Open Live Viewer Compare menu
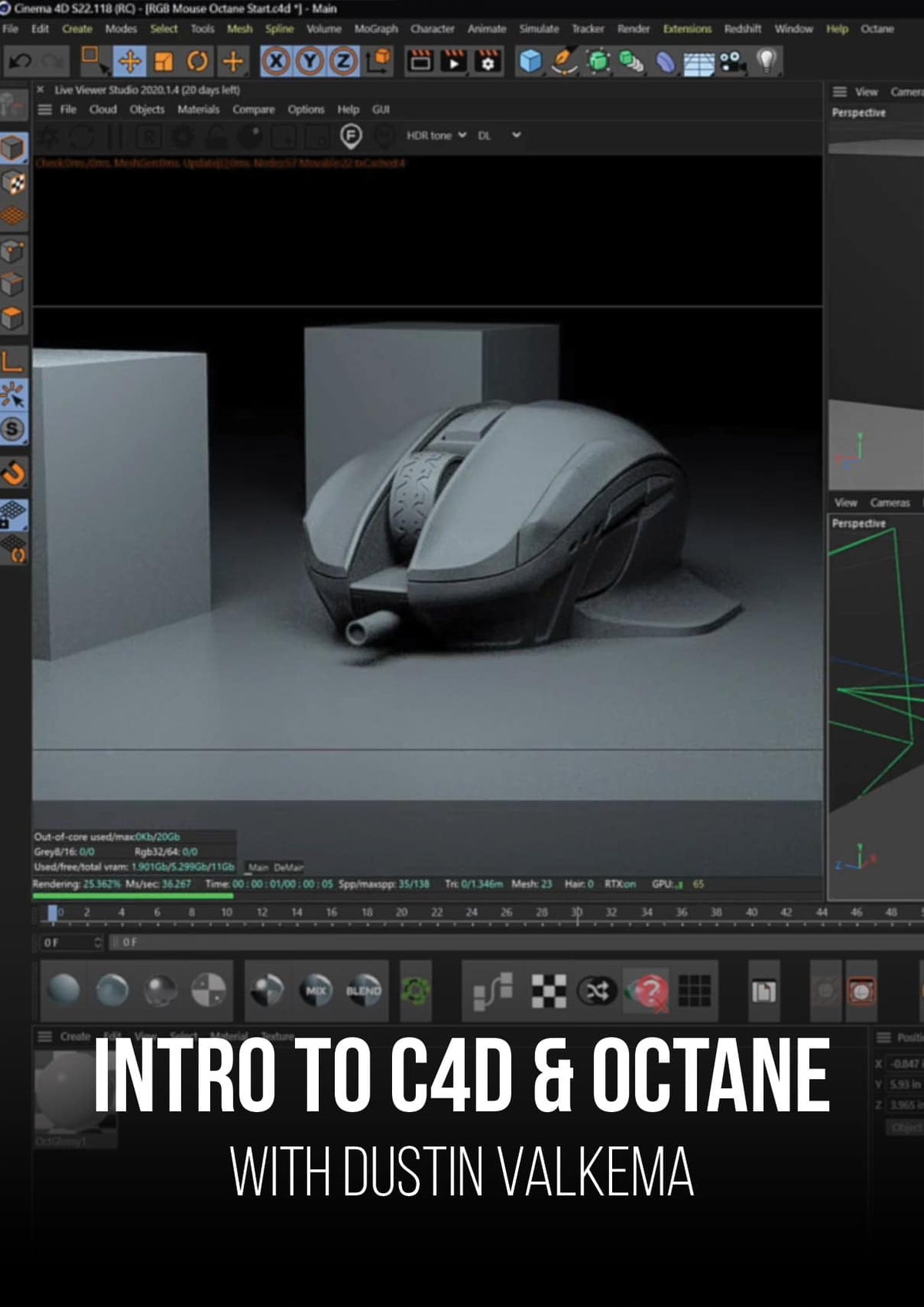This screenshot has height=1307, width=924. pos(253,109)
